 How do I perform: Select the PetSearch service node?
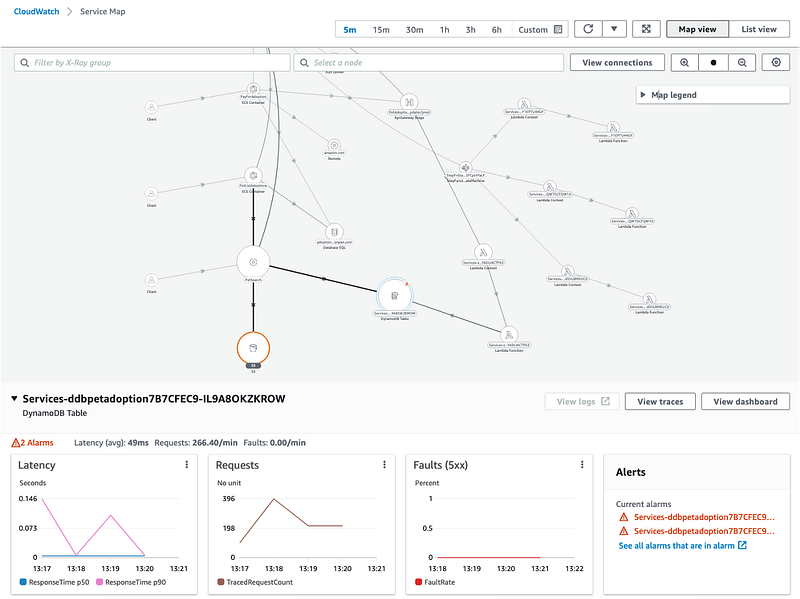[253, 262]
